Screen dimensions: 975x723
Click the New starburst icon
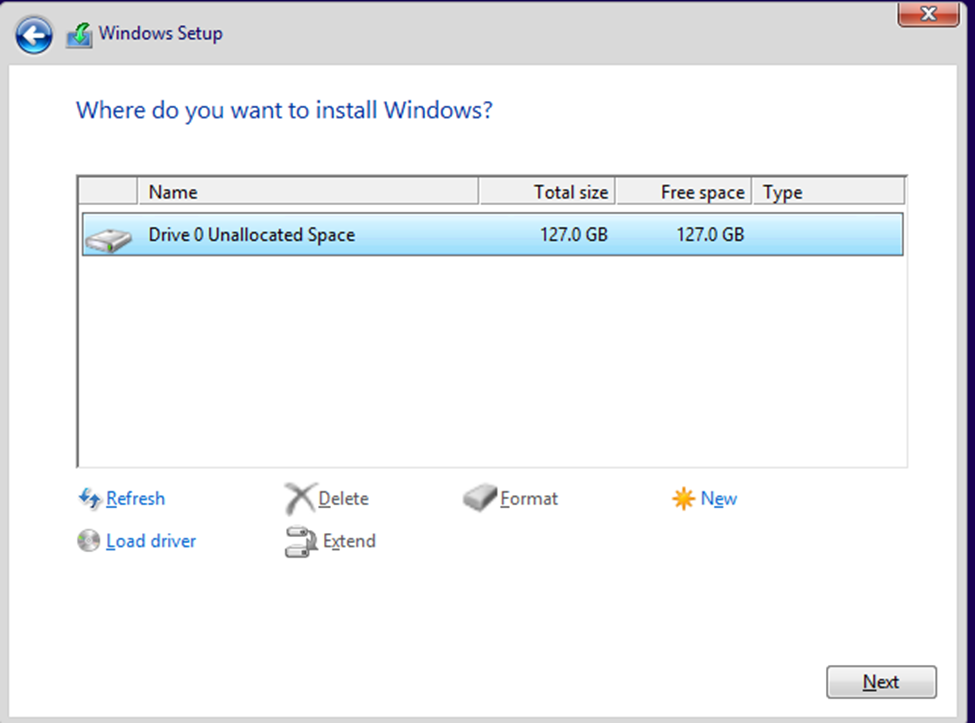click(x=683, y=499)
